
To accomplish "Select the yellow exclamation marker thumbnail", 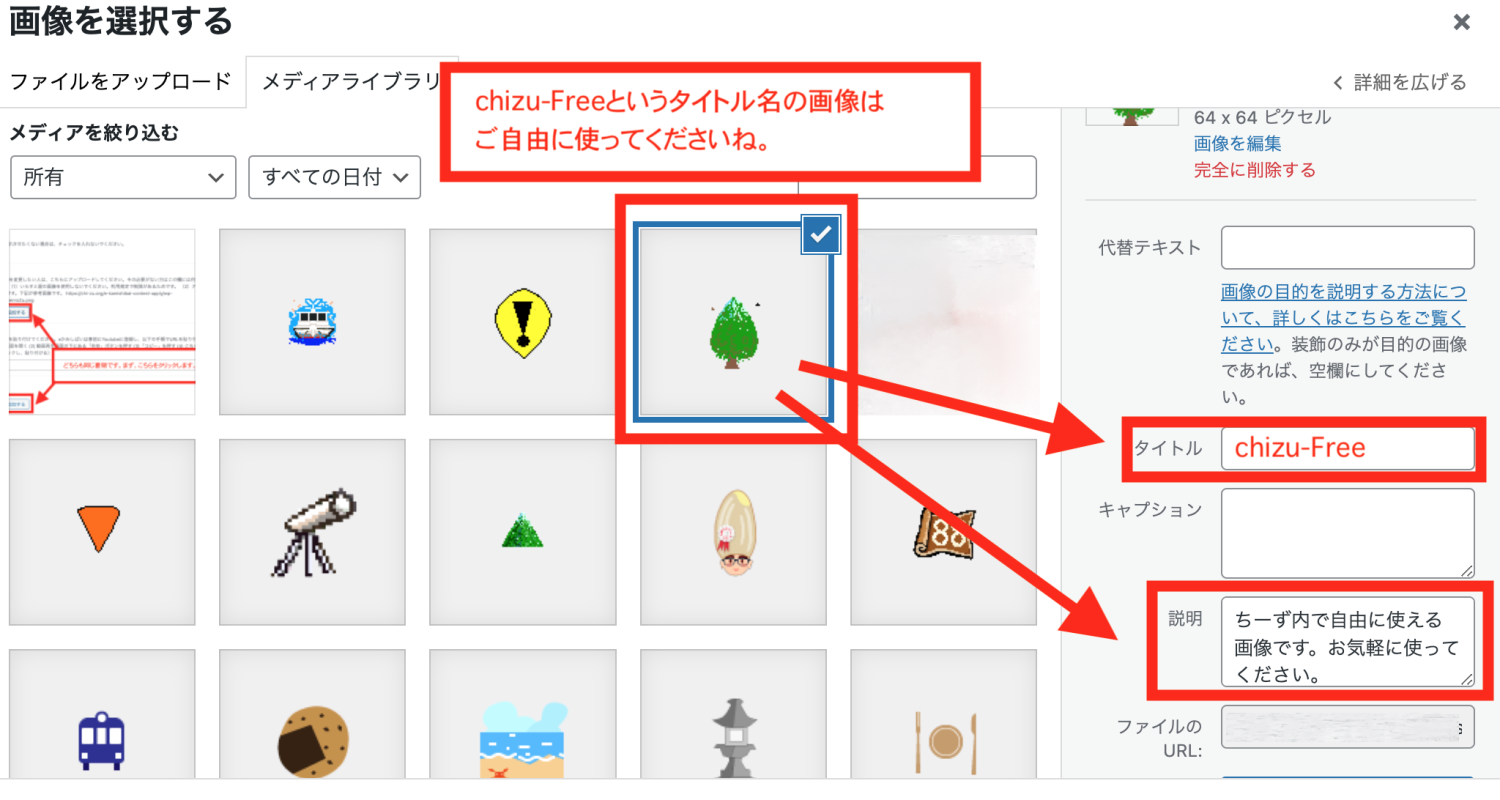I will (523, 322).
